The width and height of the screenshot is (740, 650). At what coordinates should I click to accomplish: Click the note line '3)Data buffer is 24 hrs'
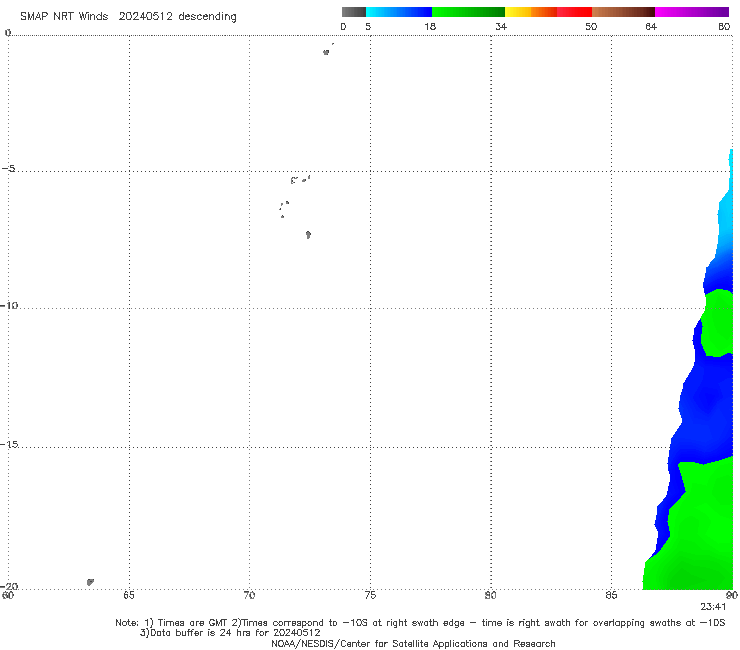[230, 633]
